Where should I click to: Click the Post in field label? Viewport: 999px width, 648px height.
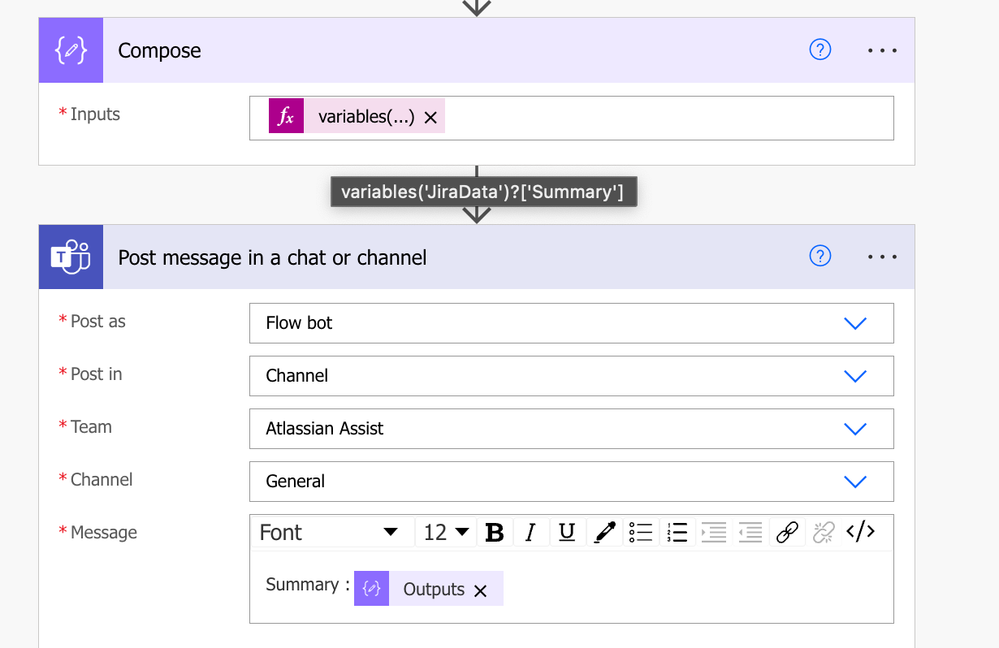tap(96, 375)
